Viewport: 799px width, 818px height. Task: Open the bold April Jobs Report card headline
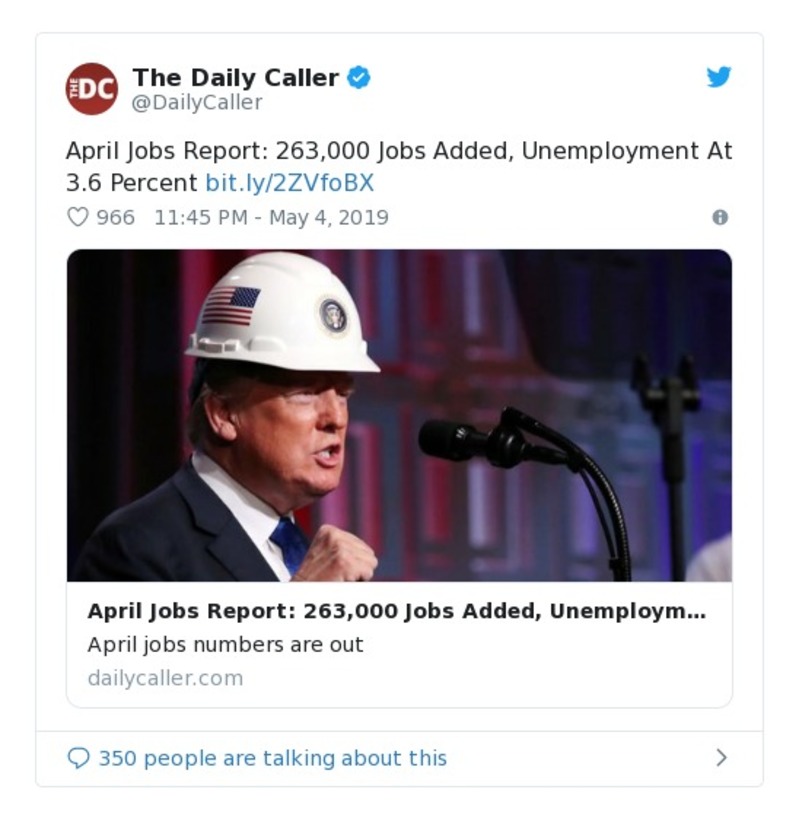[396, 612]
